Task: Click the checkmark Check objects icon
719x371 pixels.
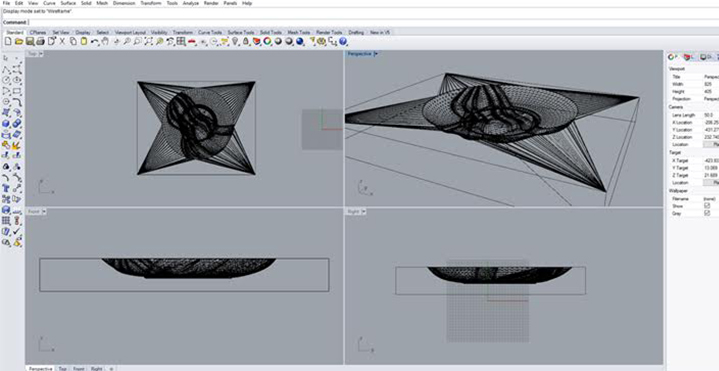Action: pyautogui.click(x=17, y=231)
